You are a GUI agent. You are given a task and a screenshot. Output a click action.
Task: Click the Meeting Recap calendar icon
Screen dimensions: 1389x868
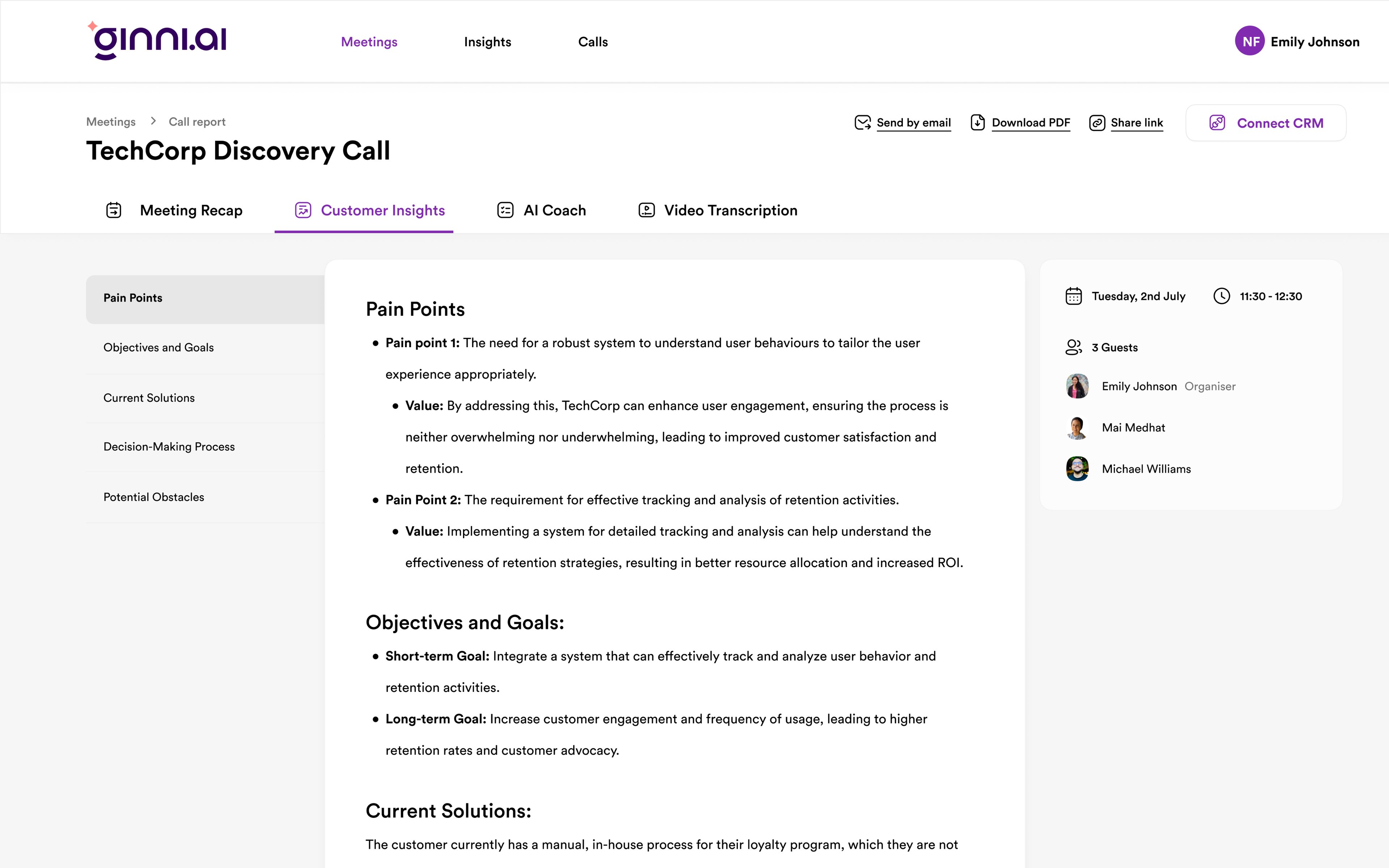click(x=114, y=210)
